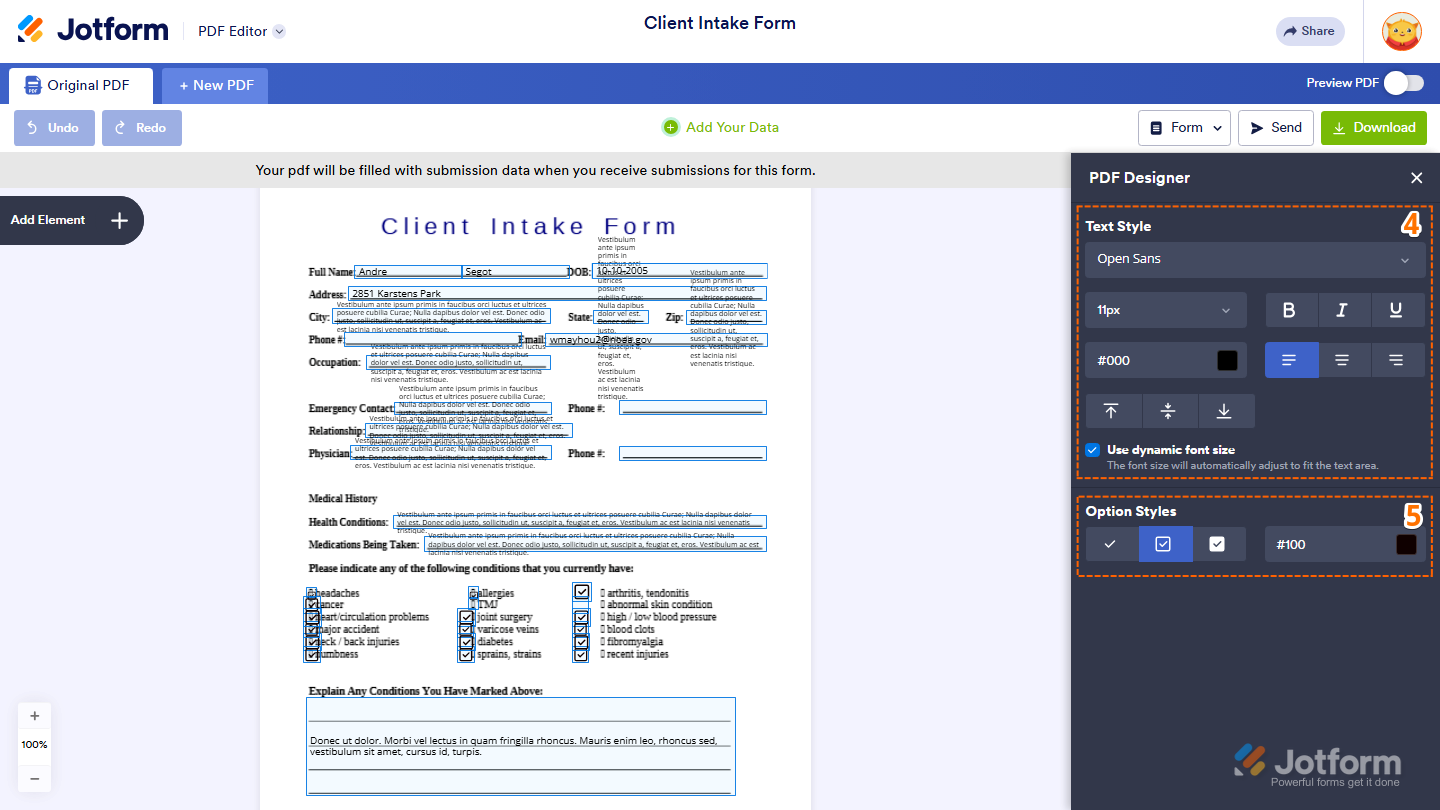Select the recent injuries checkbox

tap(581, 655)
